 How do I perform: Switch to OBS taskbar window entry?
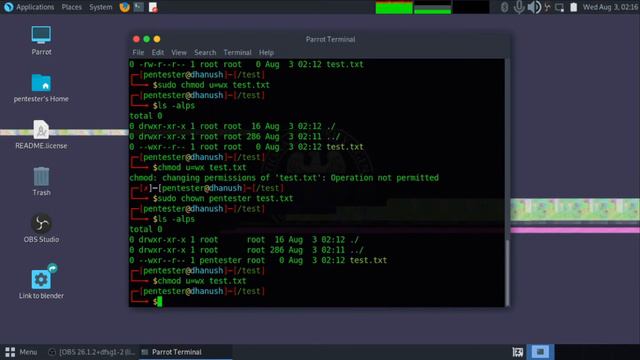pyautogui.click(x=91, y=352)
